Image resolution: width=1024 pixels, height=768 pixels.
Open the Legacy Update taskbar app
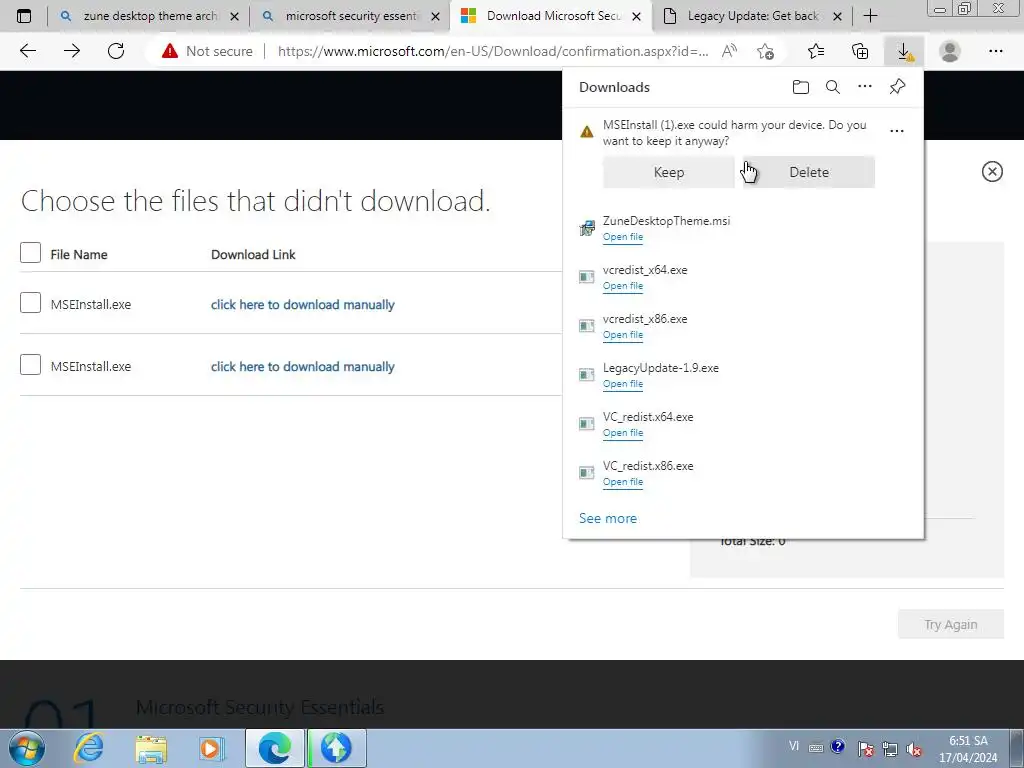(336, 748)
